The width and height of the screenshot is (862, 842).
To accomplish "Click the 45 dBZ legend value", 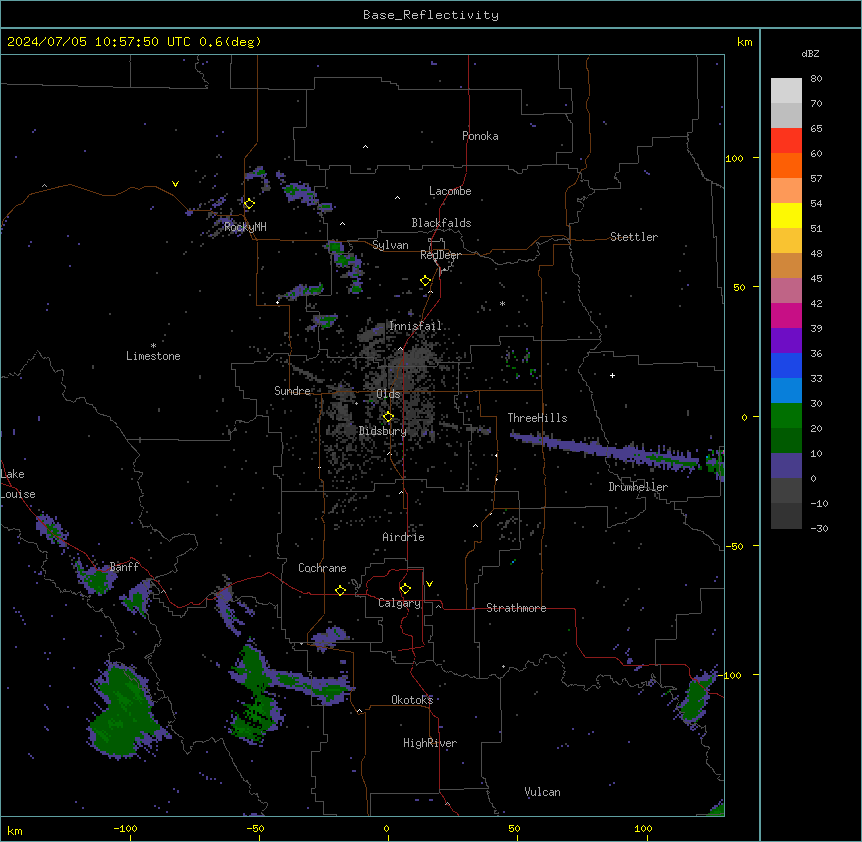I will click(x=816, y=278).
